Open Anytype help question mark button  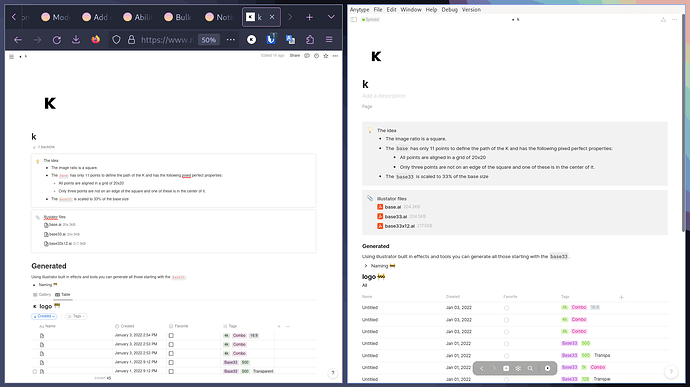tap(671, 372)
